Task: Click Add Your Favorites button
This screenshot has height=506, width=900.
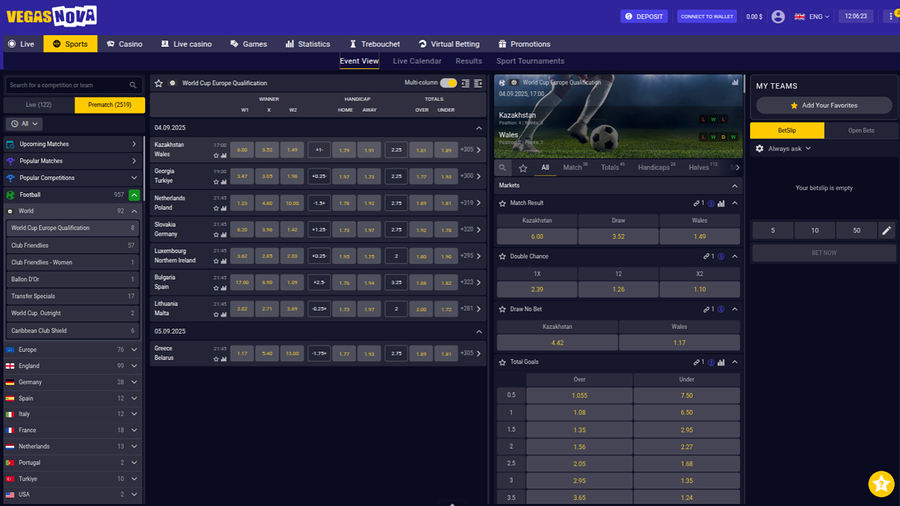Action: coord(824,106)
